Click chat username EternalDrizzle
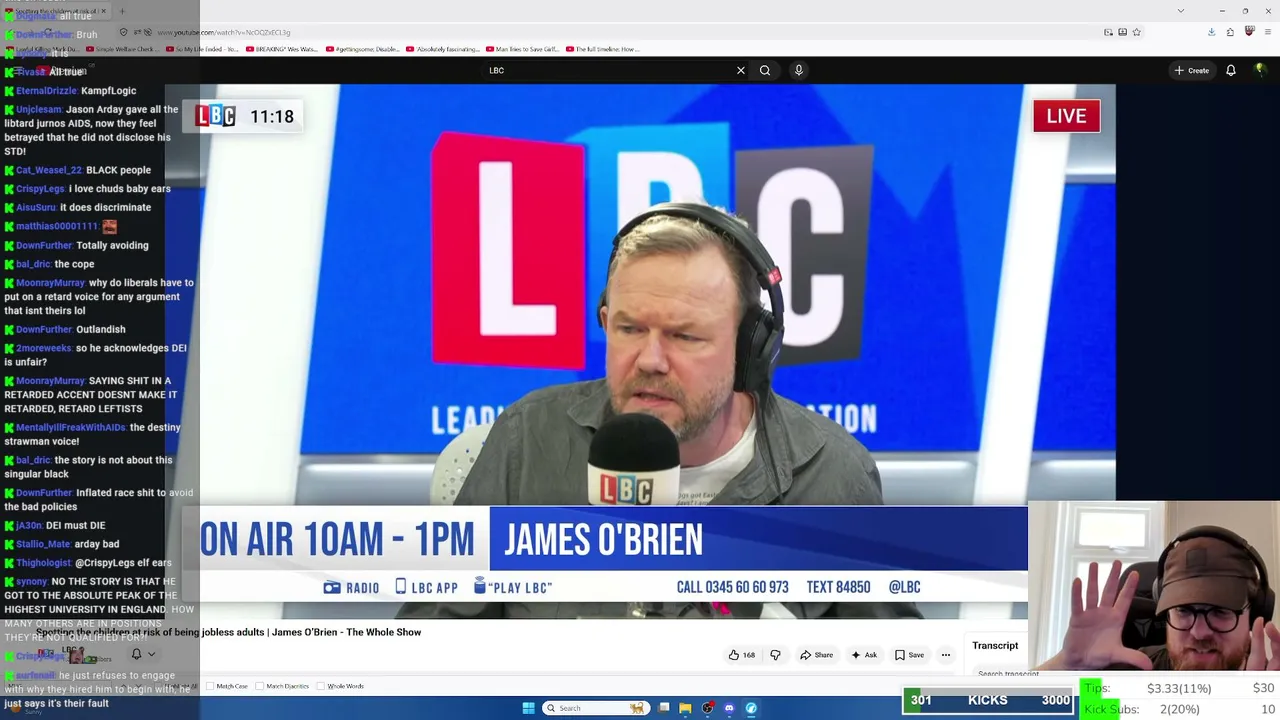 [46, 91]
